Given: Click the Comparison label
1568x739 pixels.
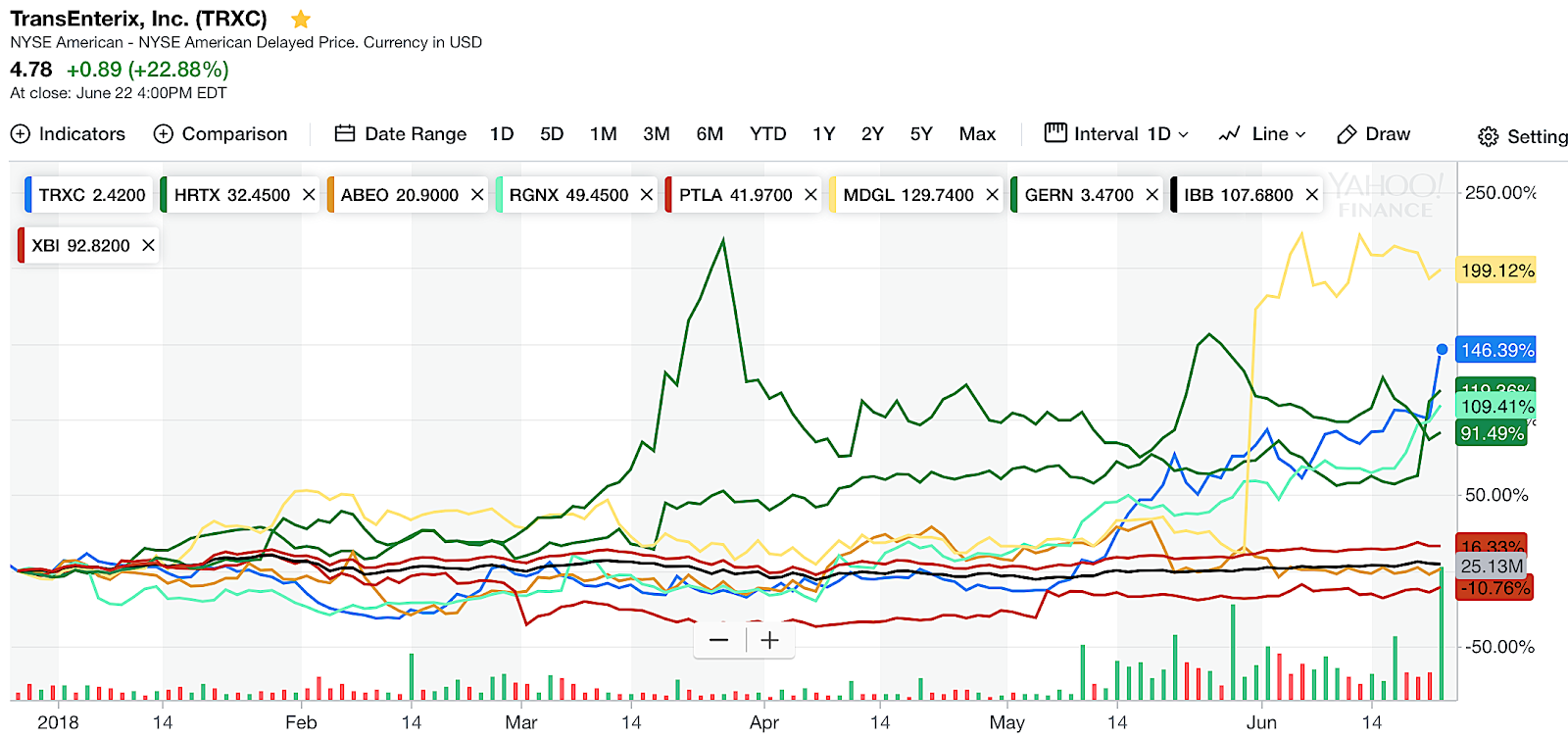Looking at the screenshot, I should (235, 134).
